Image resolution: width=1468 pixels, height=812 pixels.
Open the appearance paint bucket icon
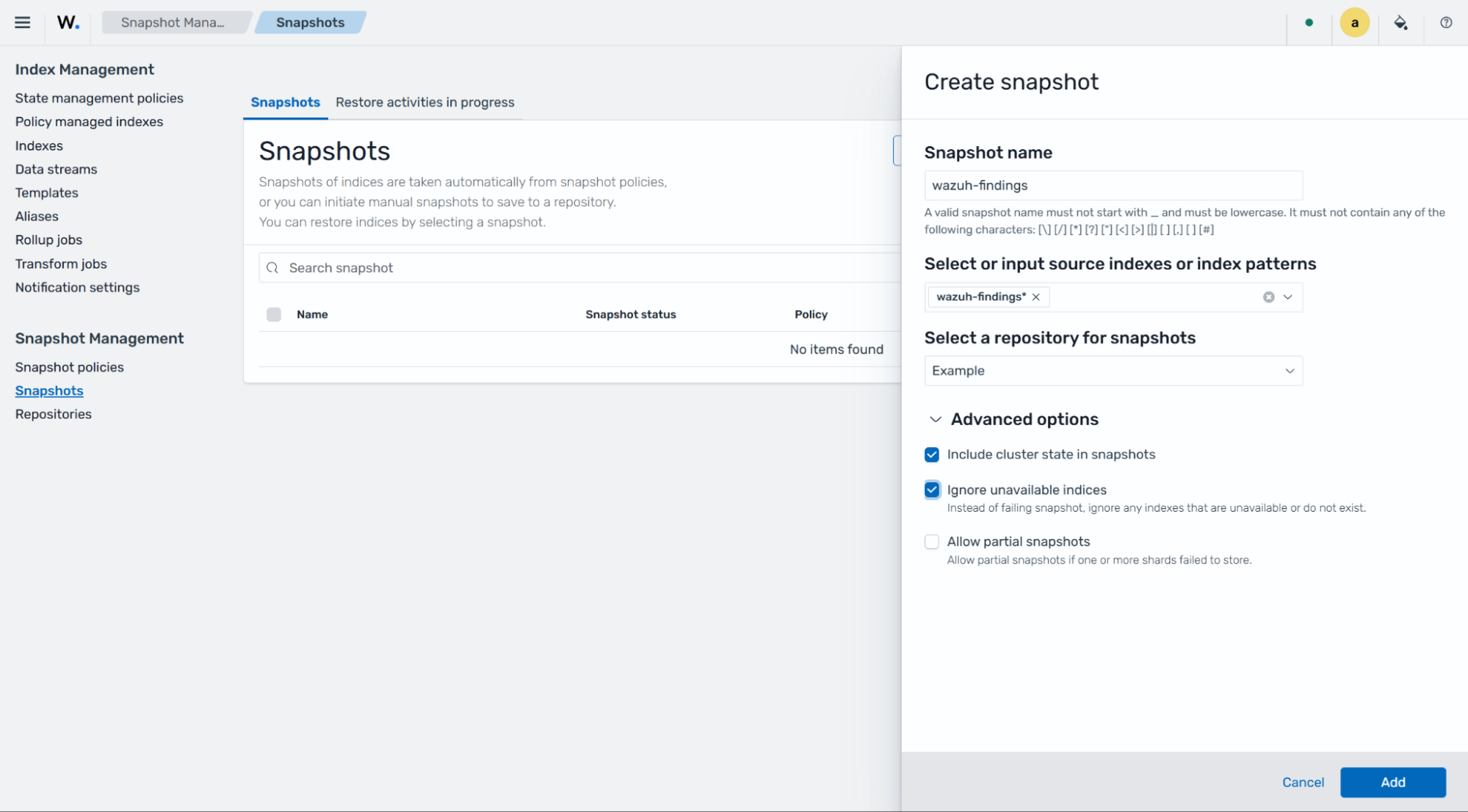click(1400, 23)
